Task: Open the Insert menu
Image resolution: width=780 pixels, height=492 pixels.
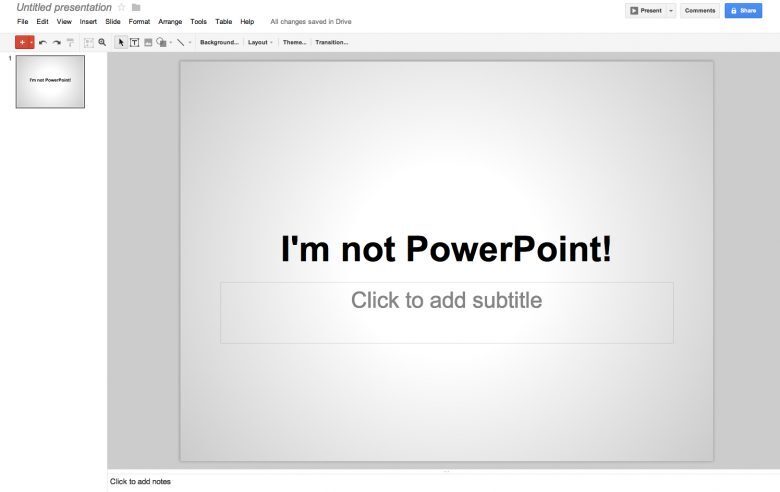Action: pyautogui.click(x=88, y=21)
